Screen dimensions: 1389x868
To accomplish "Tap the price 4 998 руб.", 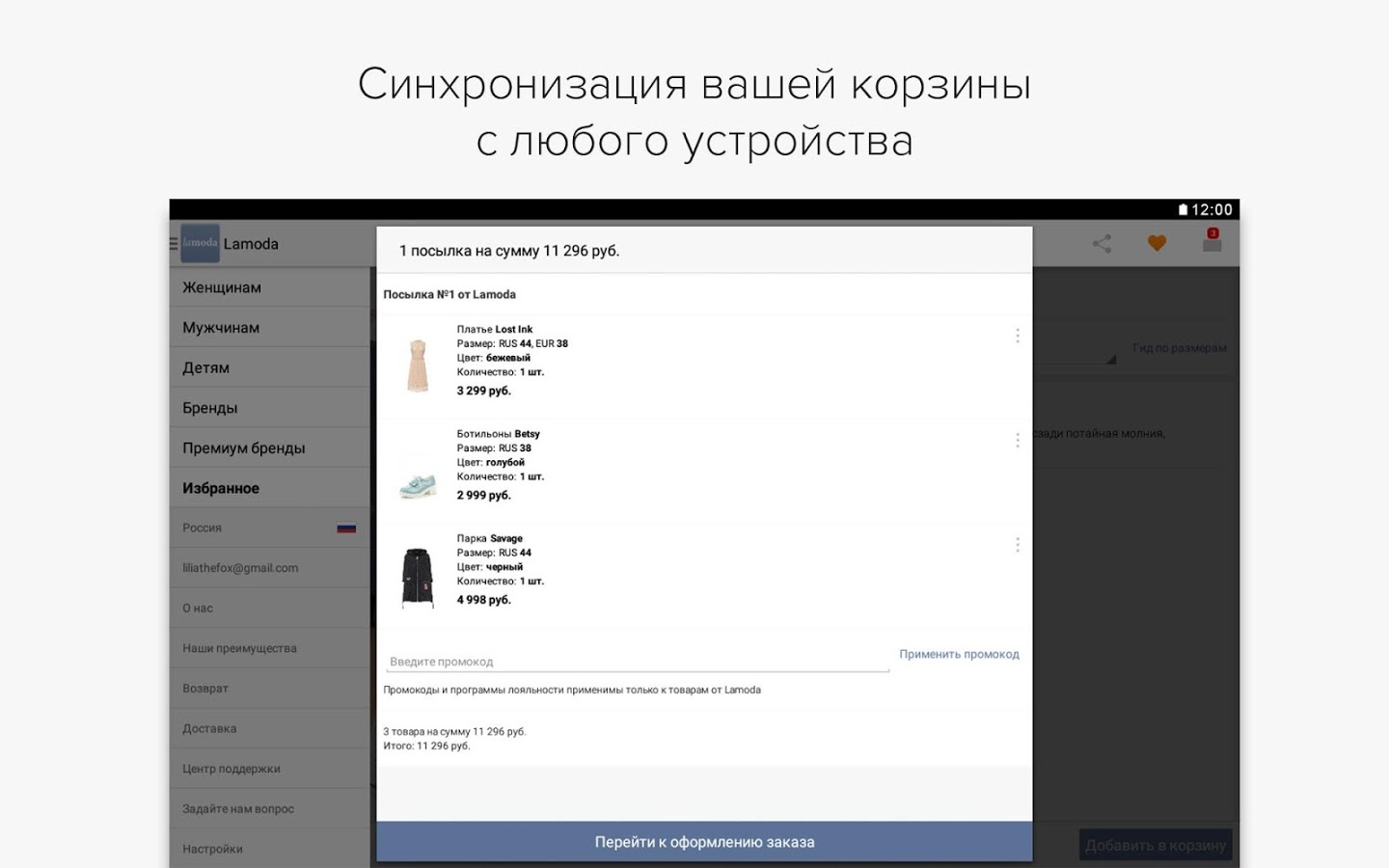I will point(484,600).
